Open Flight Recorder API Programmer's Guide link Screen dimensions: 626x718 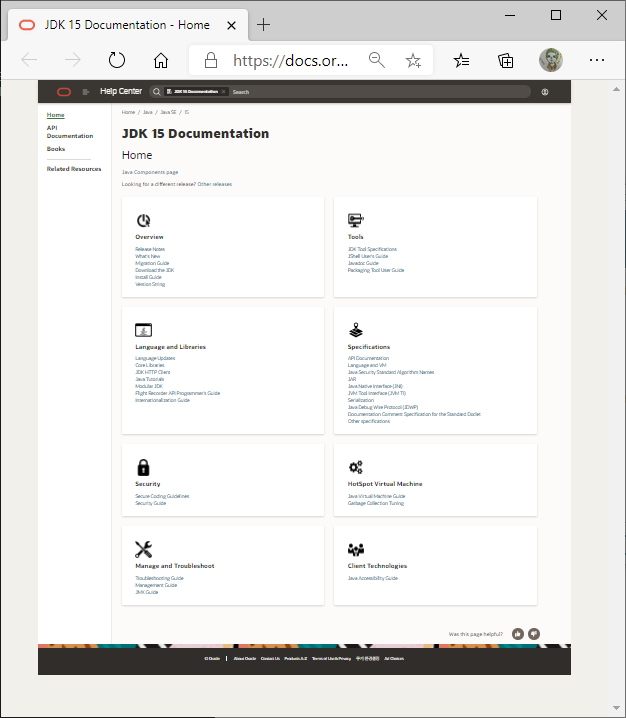(x=177, y=393)
